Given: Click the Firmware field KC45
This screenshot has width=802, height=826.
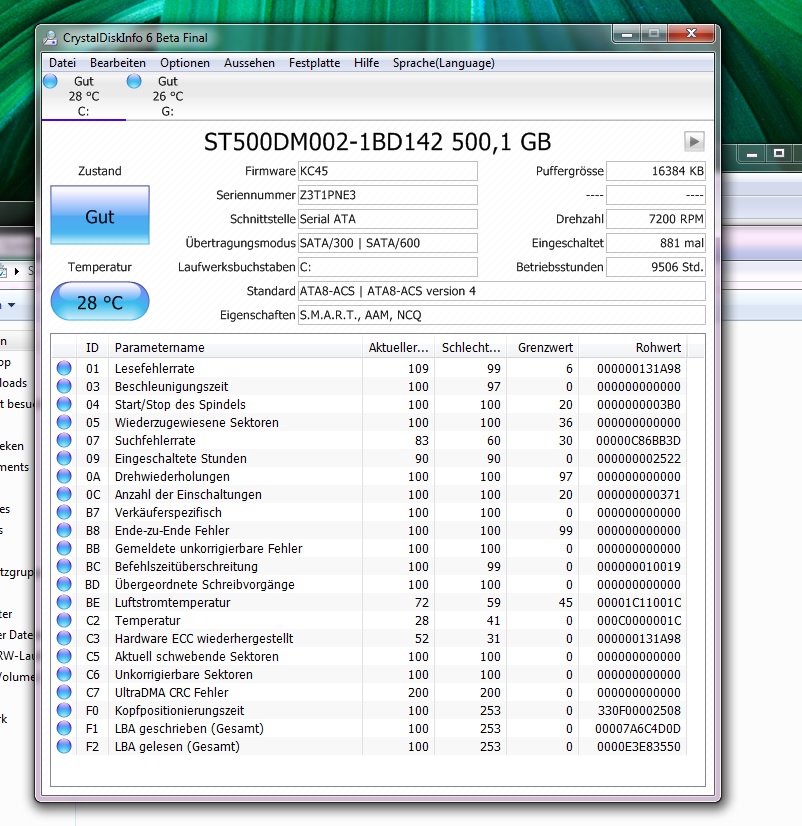Looking at the screenshot, I should 388,171.
